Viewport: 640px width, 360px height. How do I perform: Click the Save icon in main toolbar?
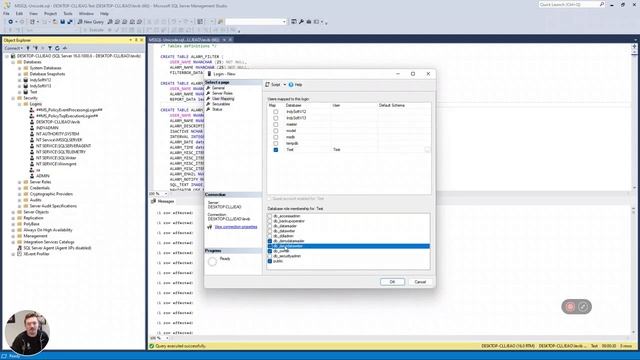(62, 22)
